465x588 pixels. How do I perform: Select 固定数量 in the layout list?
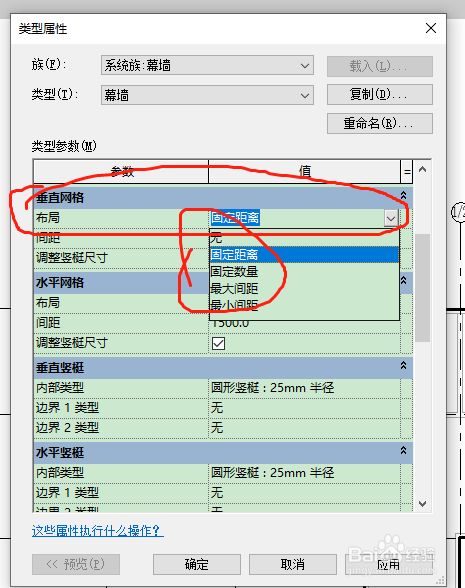coord(304,272)
